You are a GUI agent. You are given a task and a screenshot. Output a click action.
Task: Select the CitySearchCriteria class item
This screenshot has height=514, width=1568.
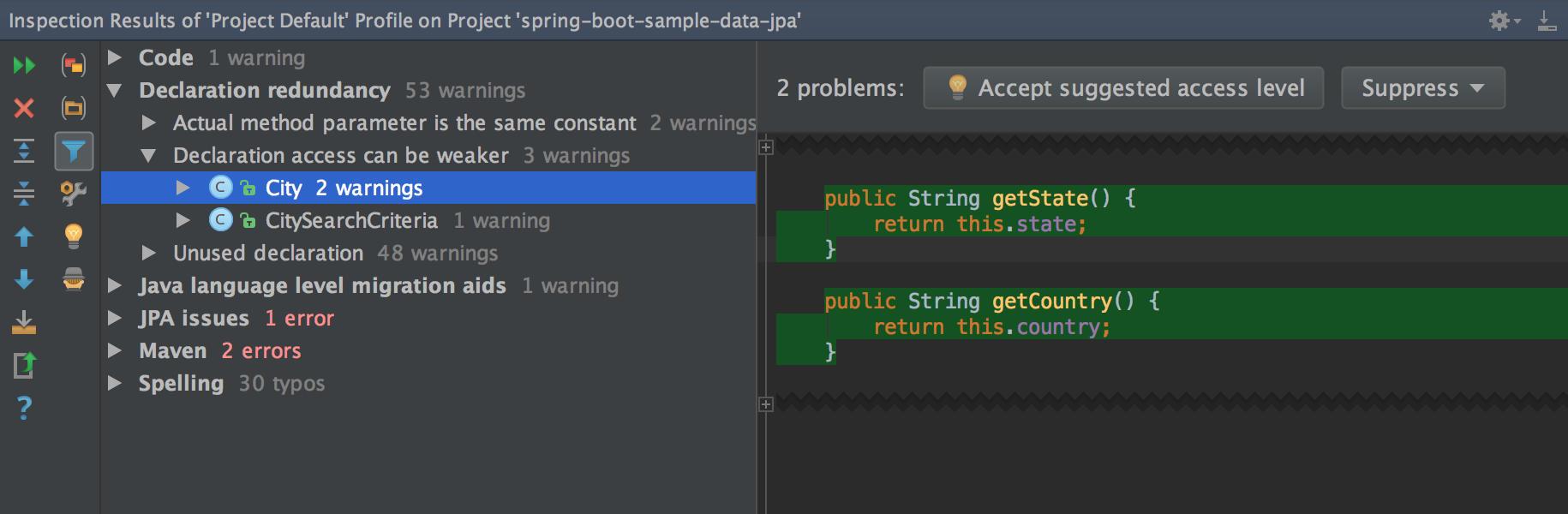(x=351, y=221)
